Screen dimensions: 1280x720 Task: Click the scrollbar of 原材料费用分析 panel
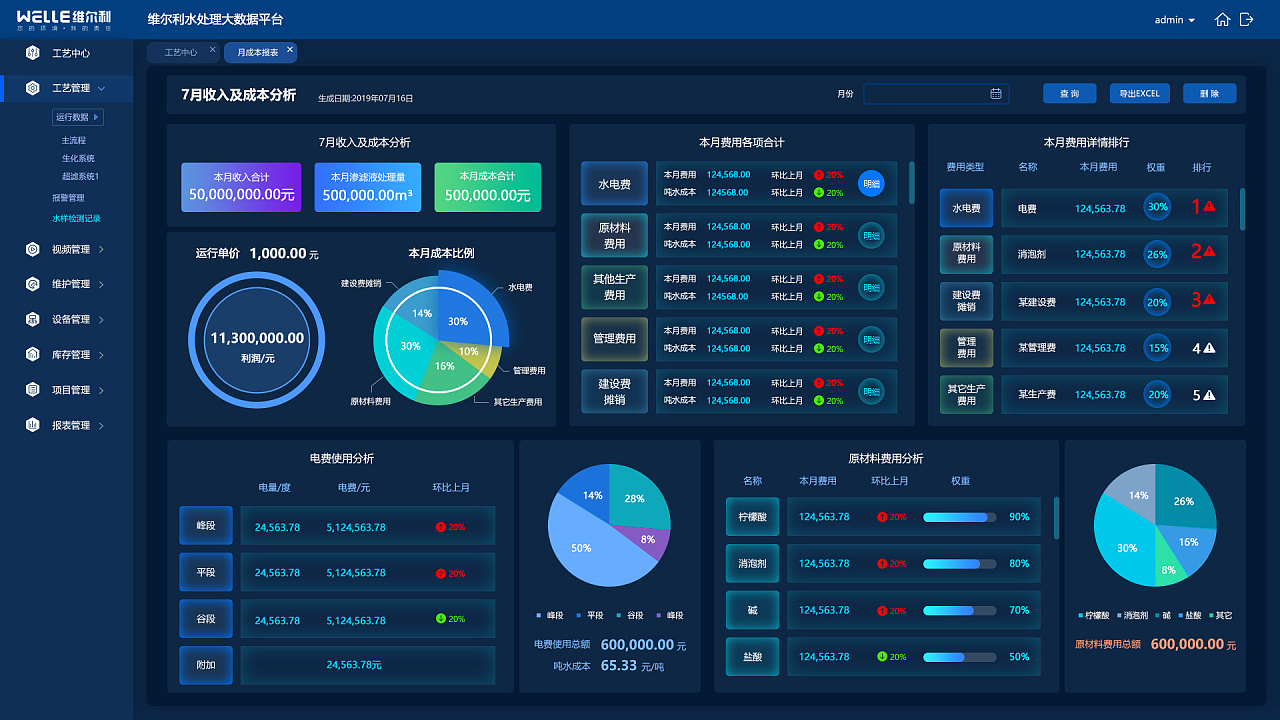point(1056,517)
